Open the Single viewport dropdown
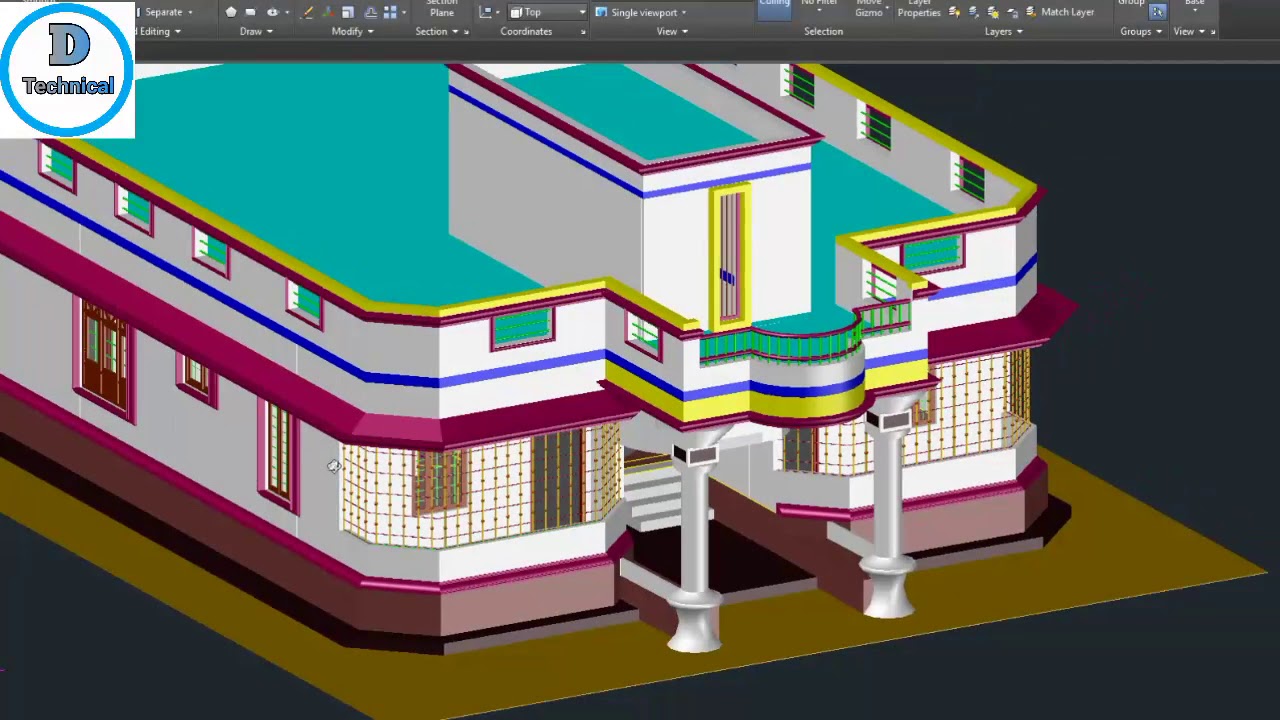This screenshot has width=1280, height=720. (x=643, y=12)
